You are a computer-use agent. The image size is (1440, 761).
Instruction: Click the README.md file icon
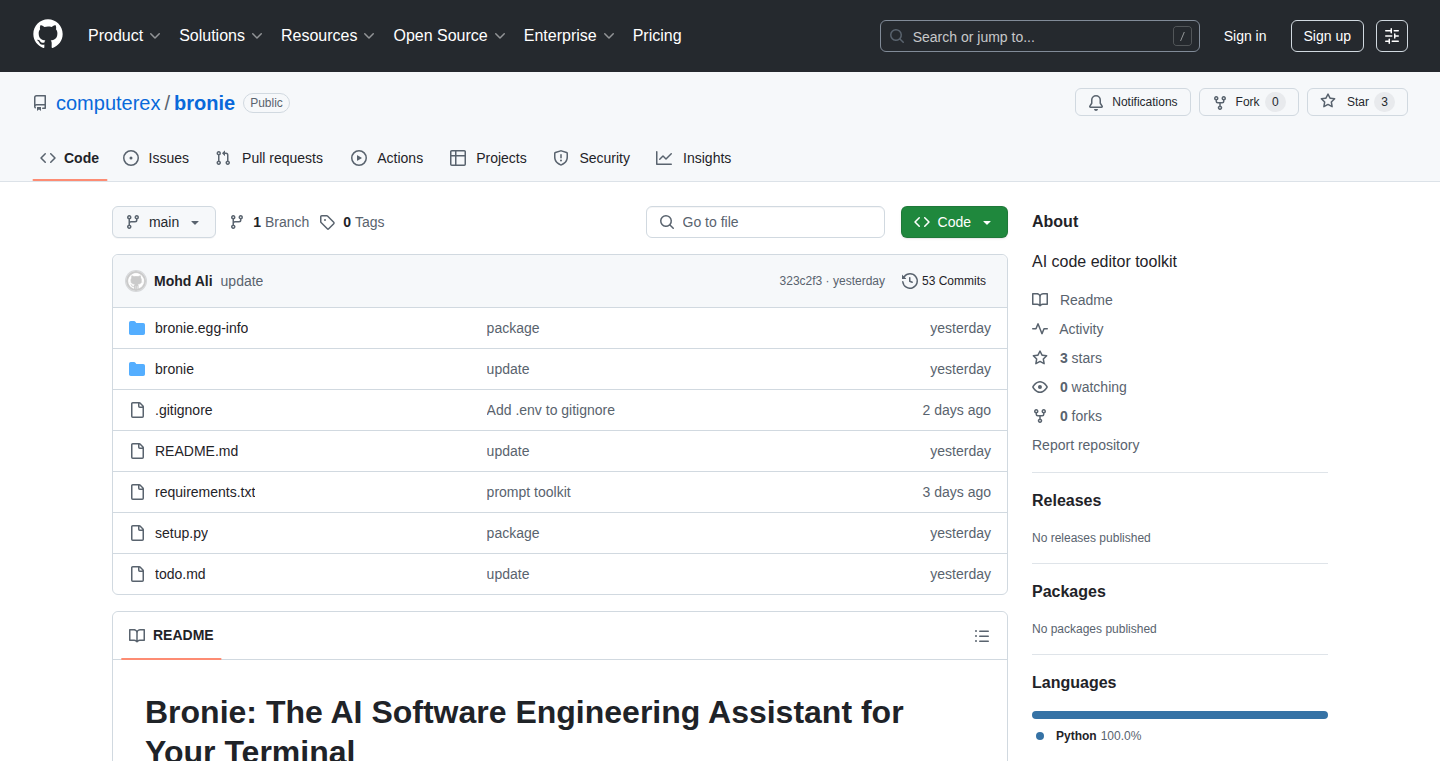[137, 451]
